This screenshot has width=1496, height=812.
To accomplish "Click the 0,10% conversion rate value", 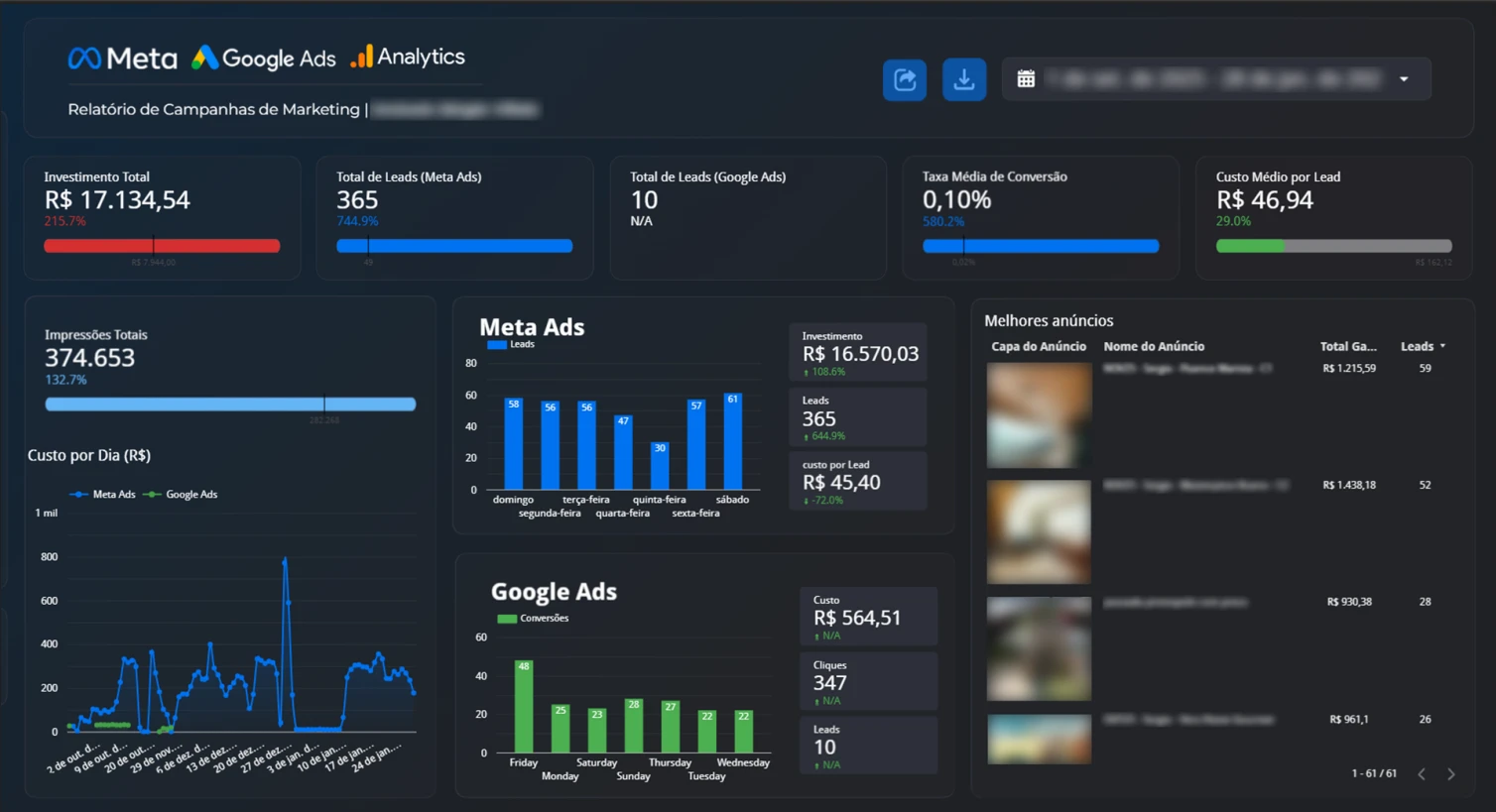I will [957, 200].
